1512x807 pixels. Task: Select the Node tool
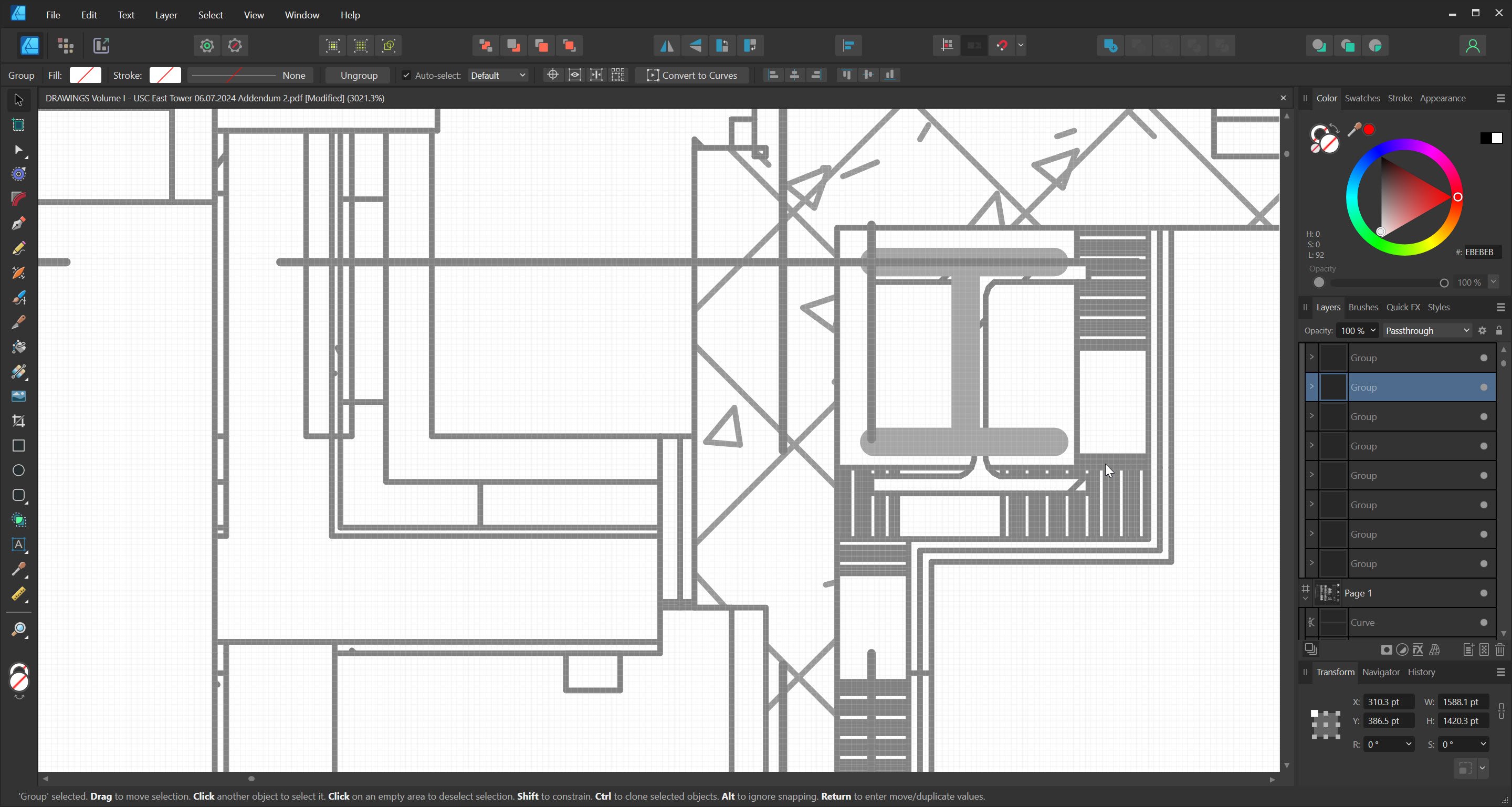coord(18,150)
